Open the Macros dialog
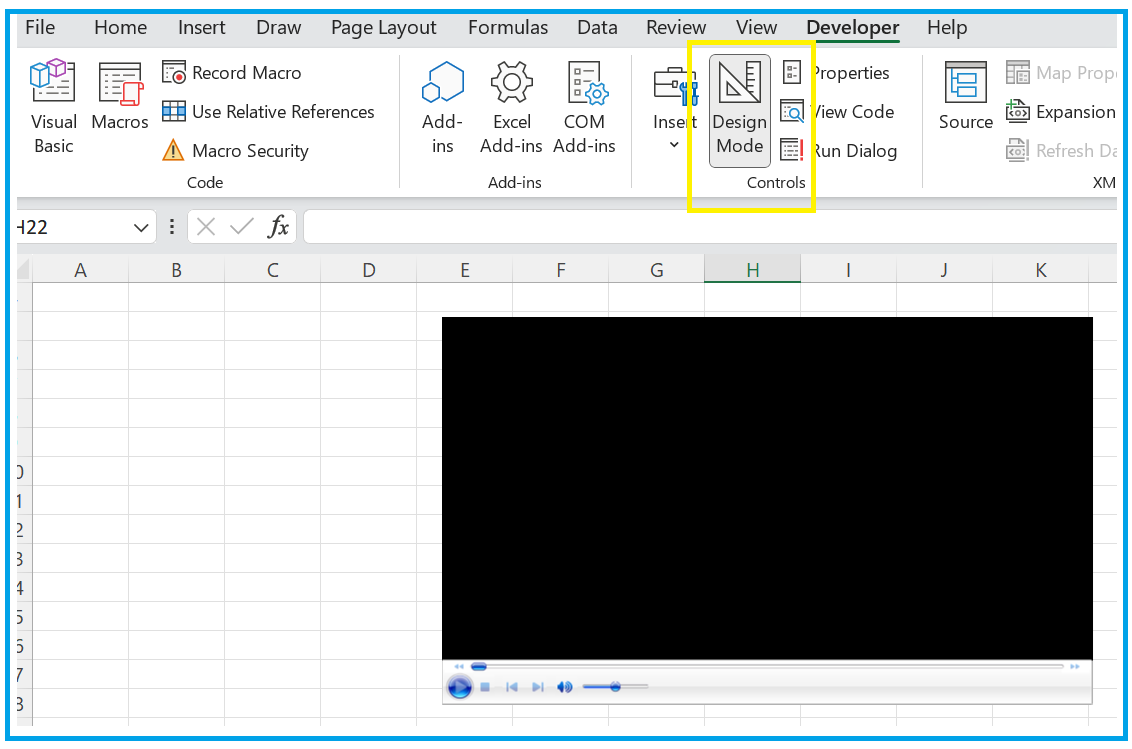This screenshot has width=1132, height=749. coord(120,97)
